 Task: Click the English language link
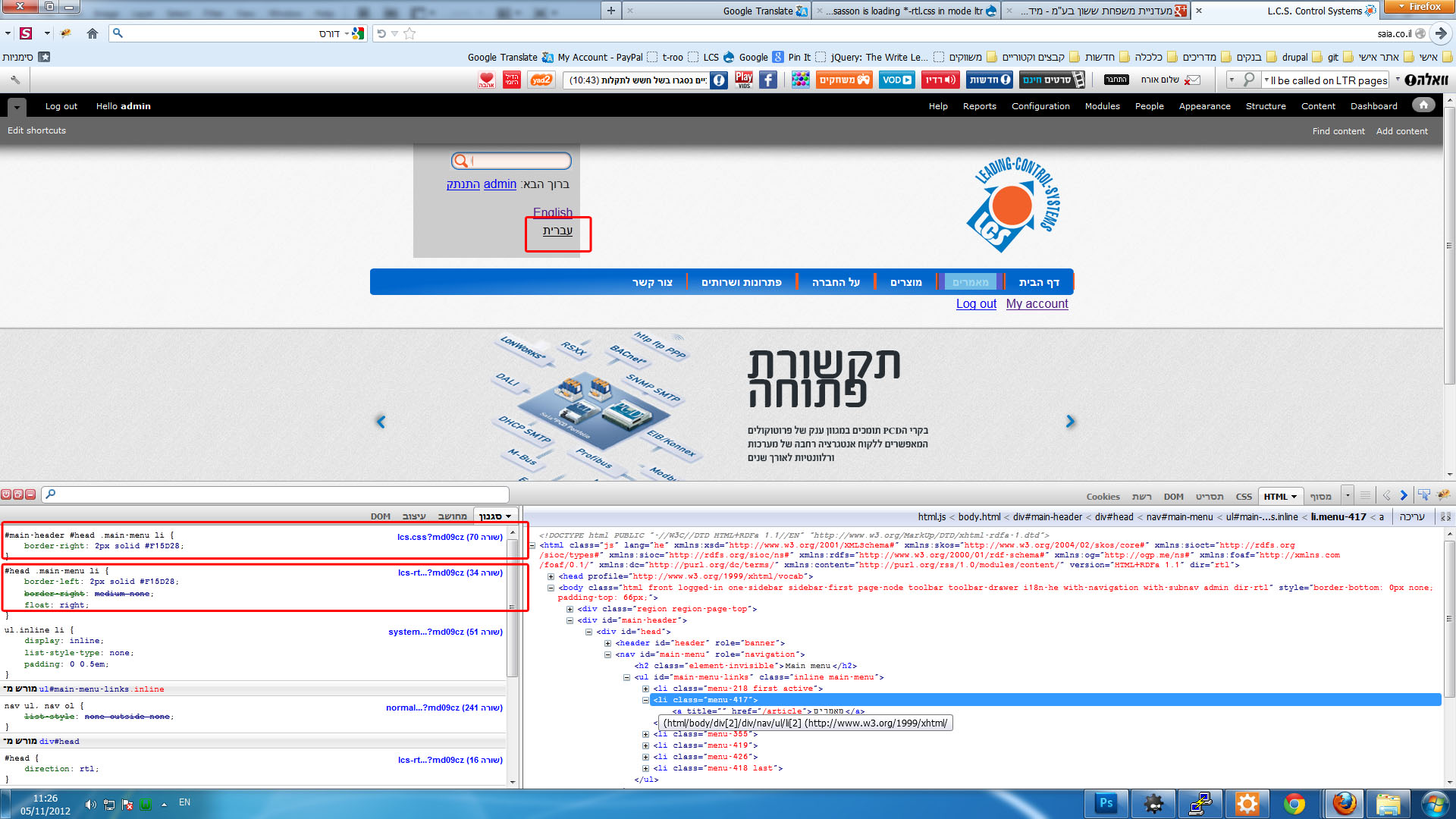click(552, 213)
